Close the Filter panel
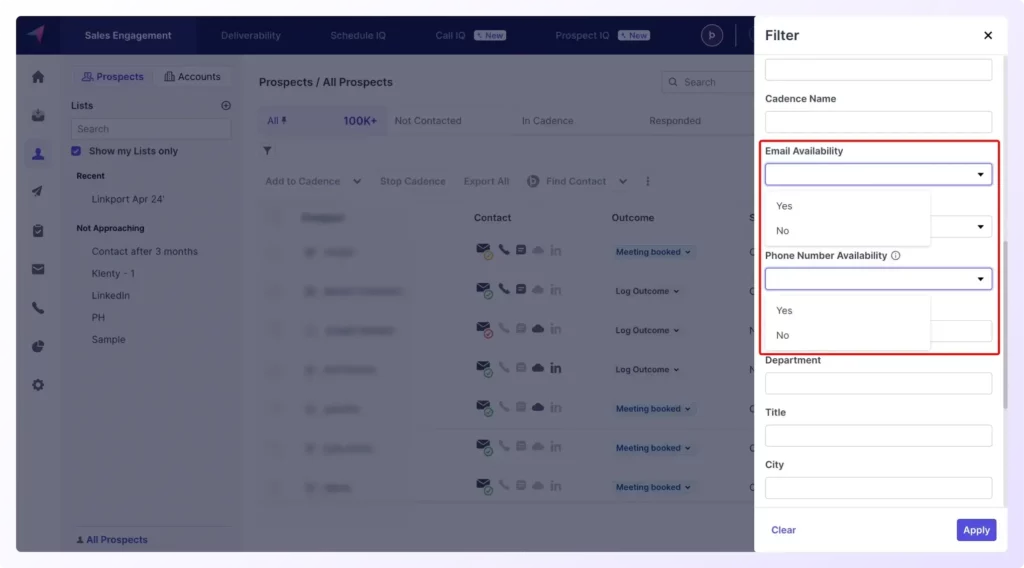Screen dimensions: 1024x568 (x=987, y=35)
